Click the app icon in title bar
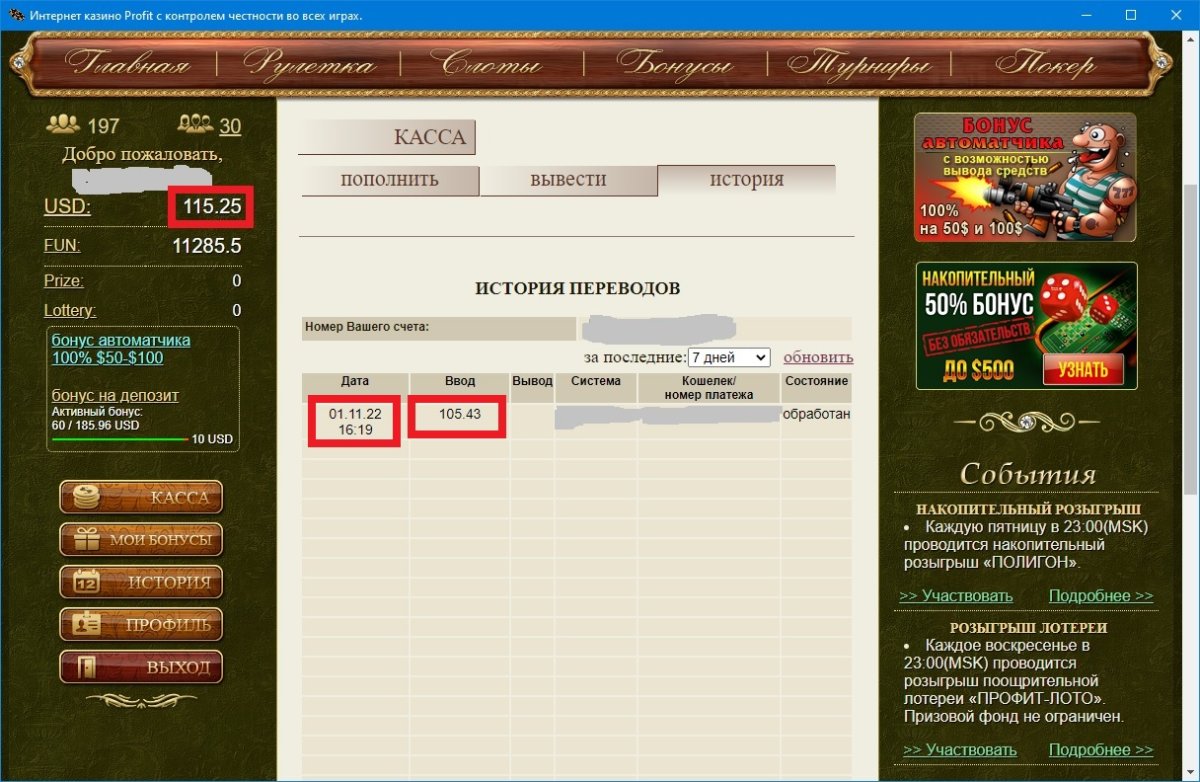1200x782 pixels. 16,15
